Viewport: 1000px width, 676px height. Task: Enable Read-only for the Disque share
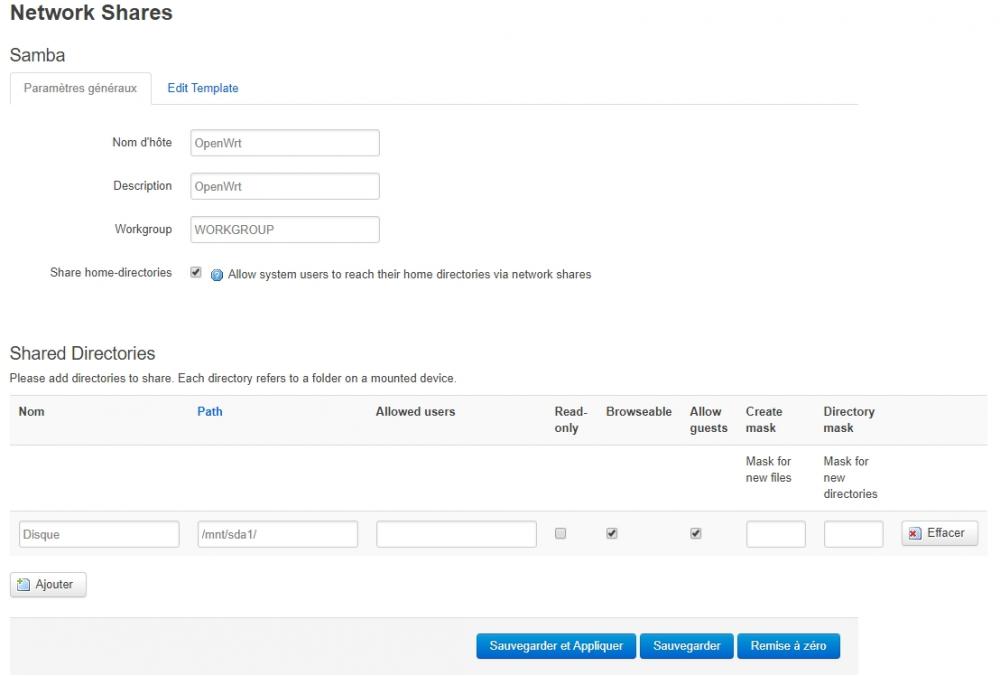click(x=561, y=534)
